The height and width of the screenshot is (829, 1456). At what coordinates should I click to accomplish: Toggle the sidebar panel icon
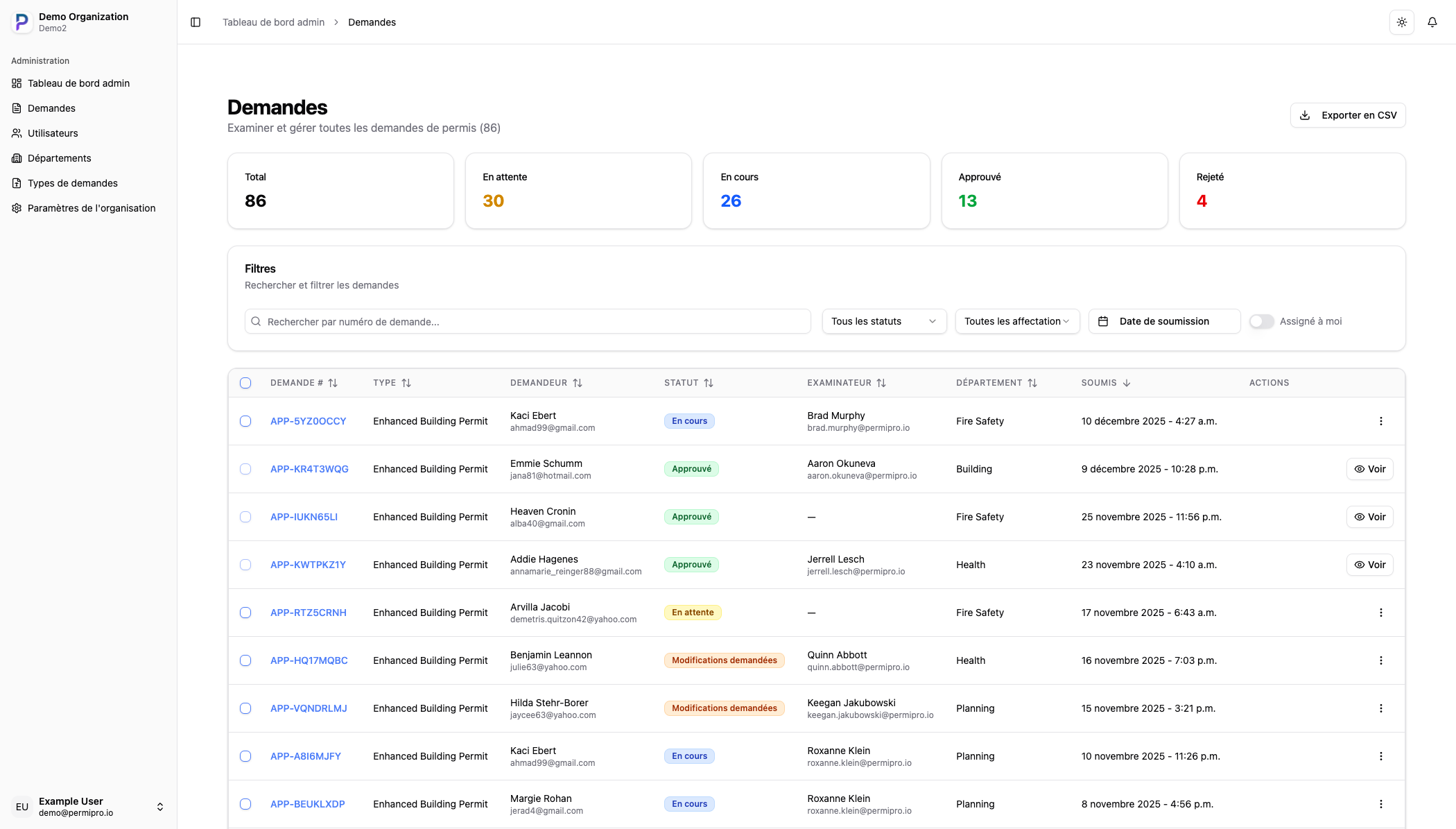[x=196, y=22]
